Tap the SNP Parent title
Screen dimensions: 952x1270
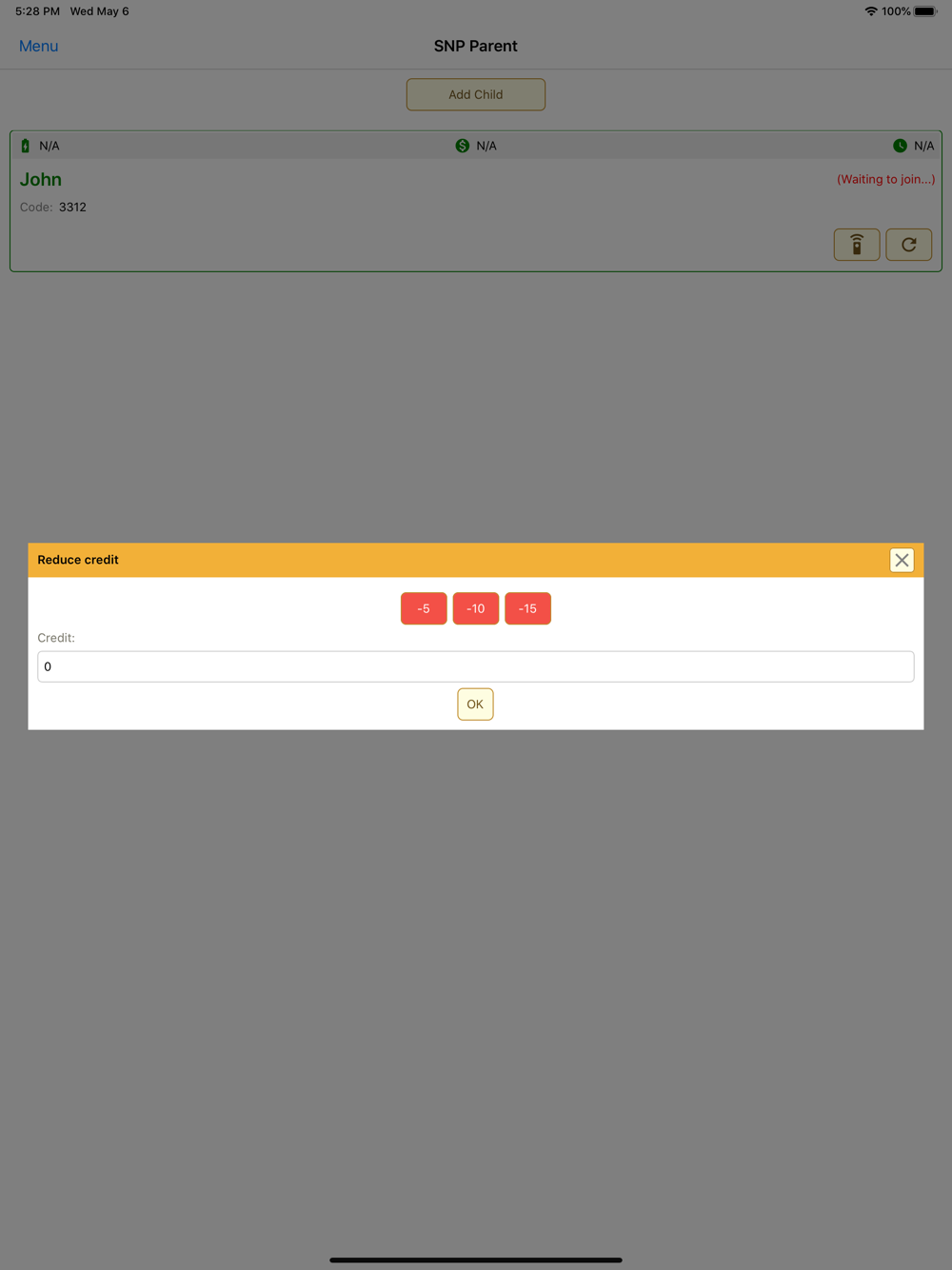pos(476,46)
